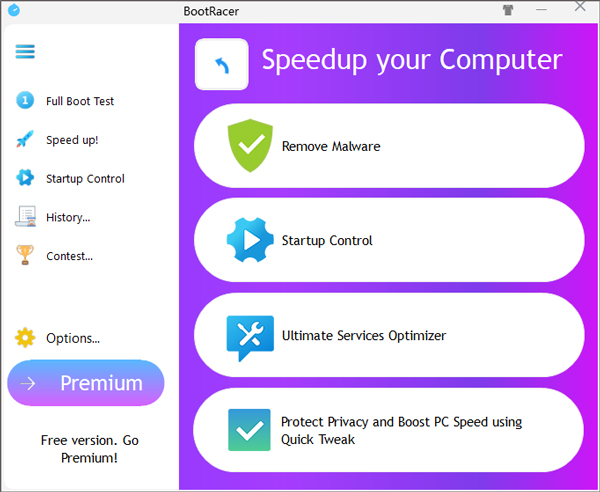Select Full Boot Test in sidebar
The image size is (600, 492).
(79, 101)
